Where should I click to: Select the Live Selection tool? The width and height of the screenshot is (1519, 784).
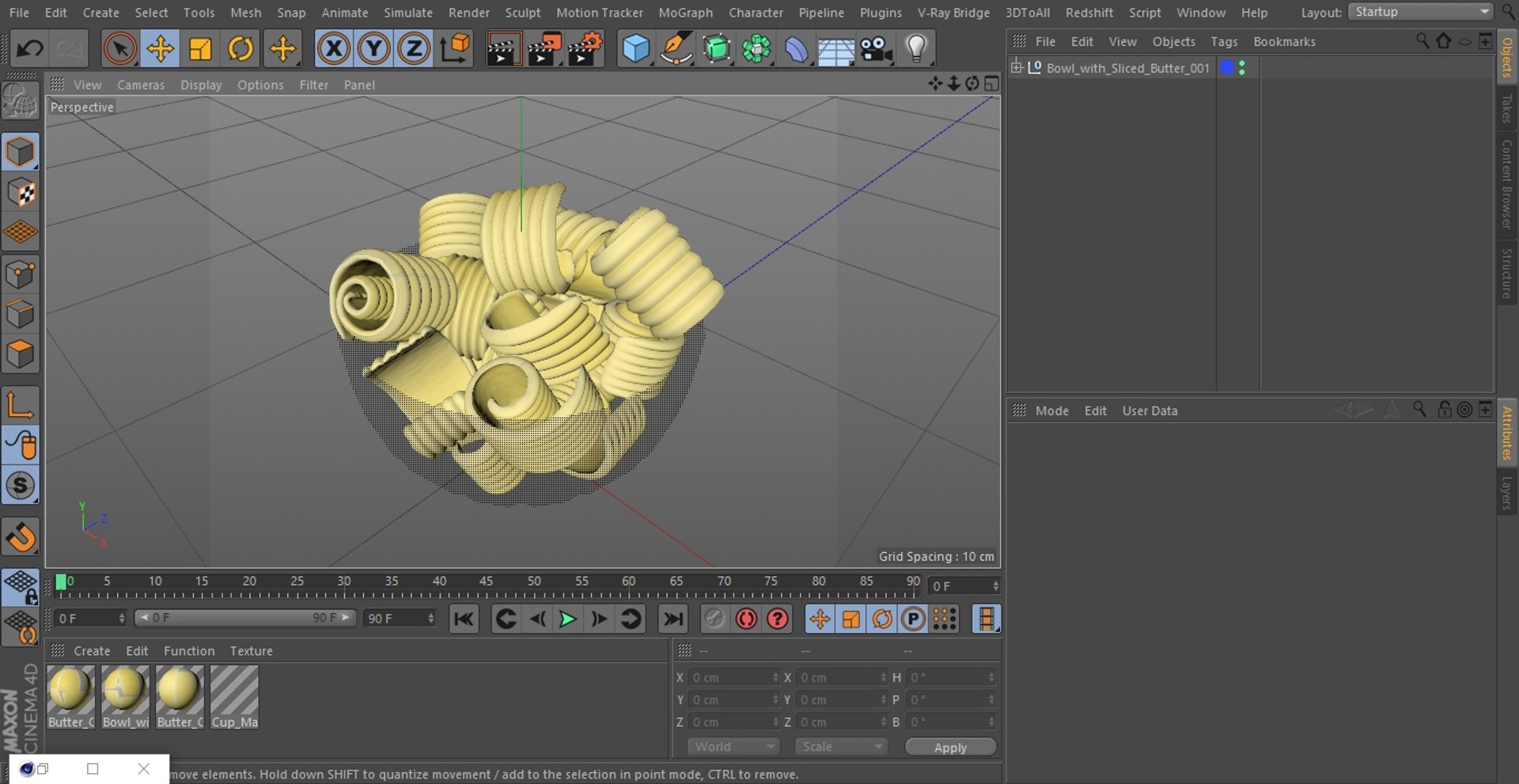click(x=120, y=49)
